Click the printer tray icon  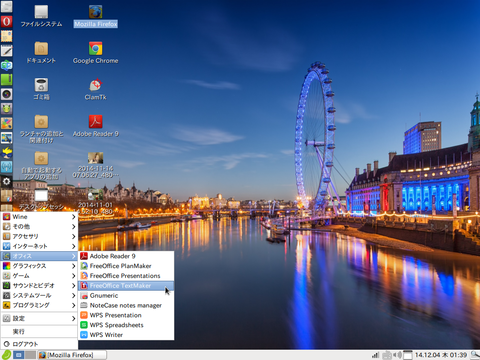[x=387, y=355]
